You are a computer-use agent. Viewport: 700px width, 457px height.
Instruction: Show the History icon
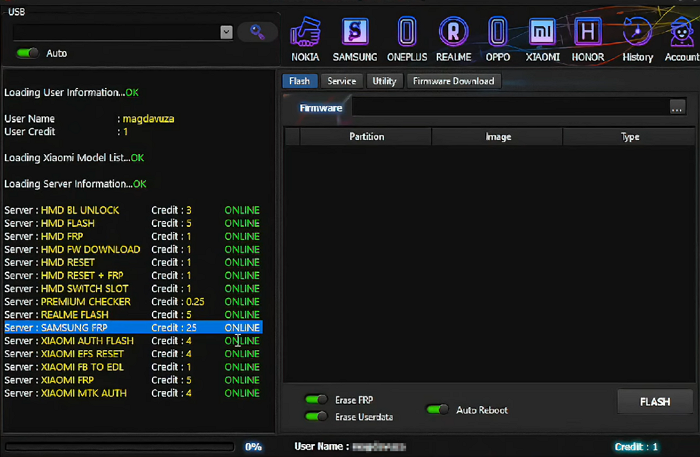638,39
